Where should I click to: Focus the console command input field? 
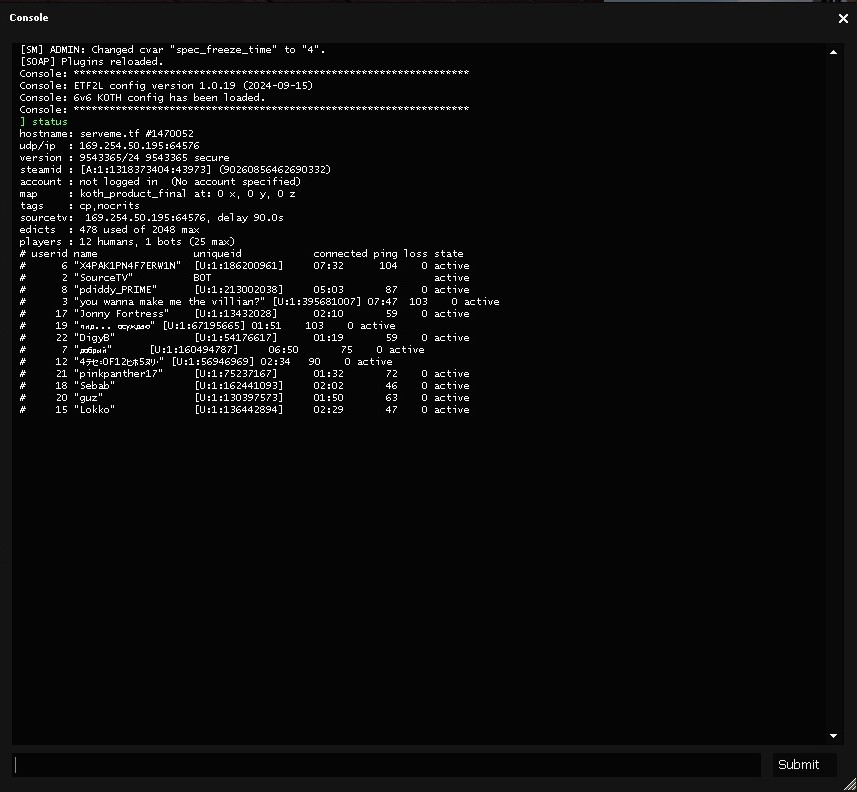(387, 765)
